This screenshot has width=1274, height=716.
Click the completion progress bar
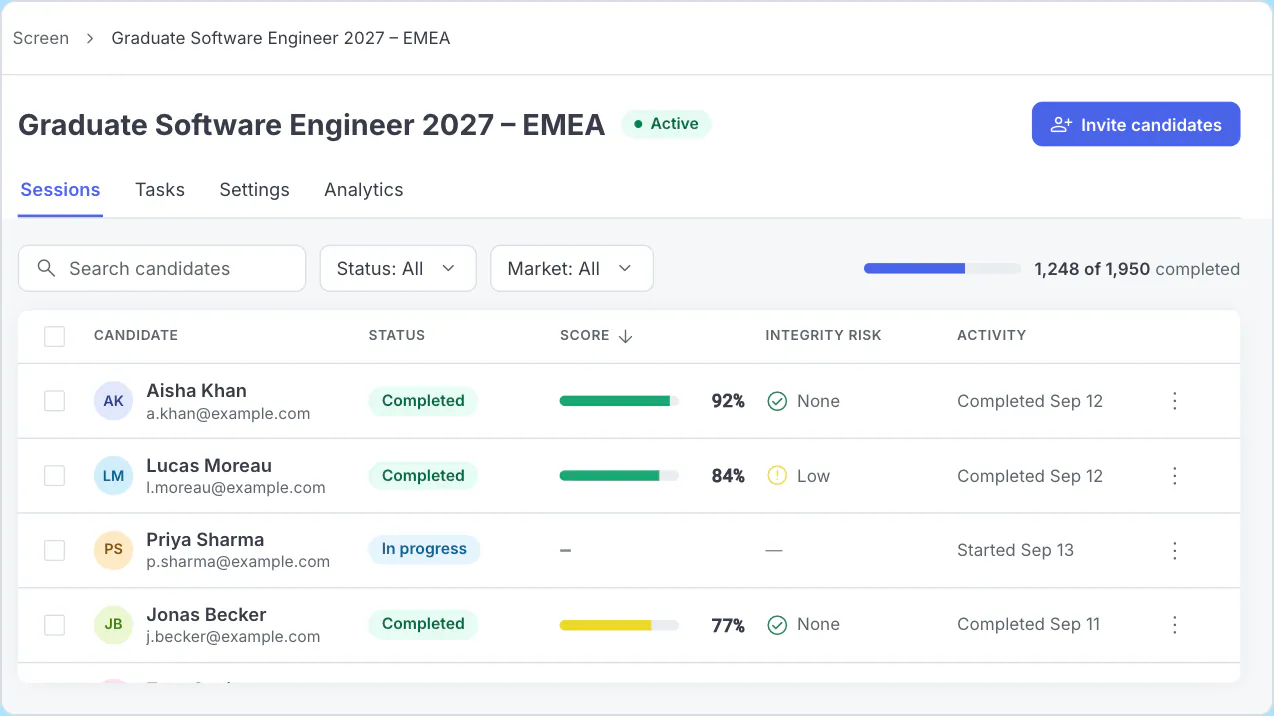942,268
